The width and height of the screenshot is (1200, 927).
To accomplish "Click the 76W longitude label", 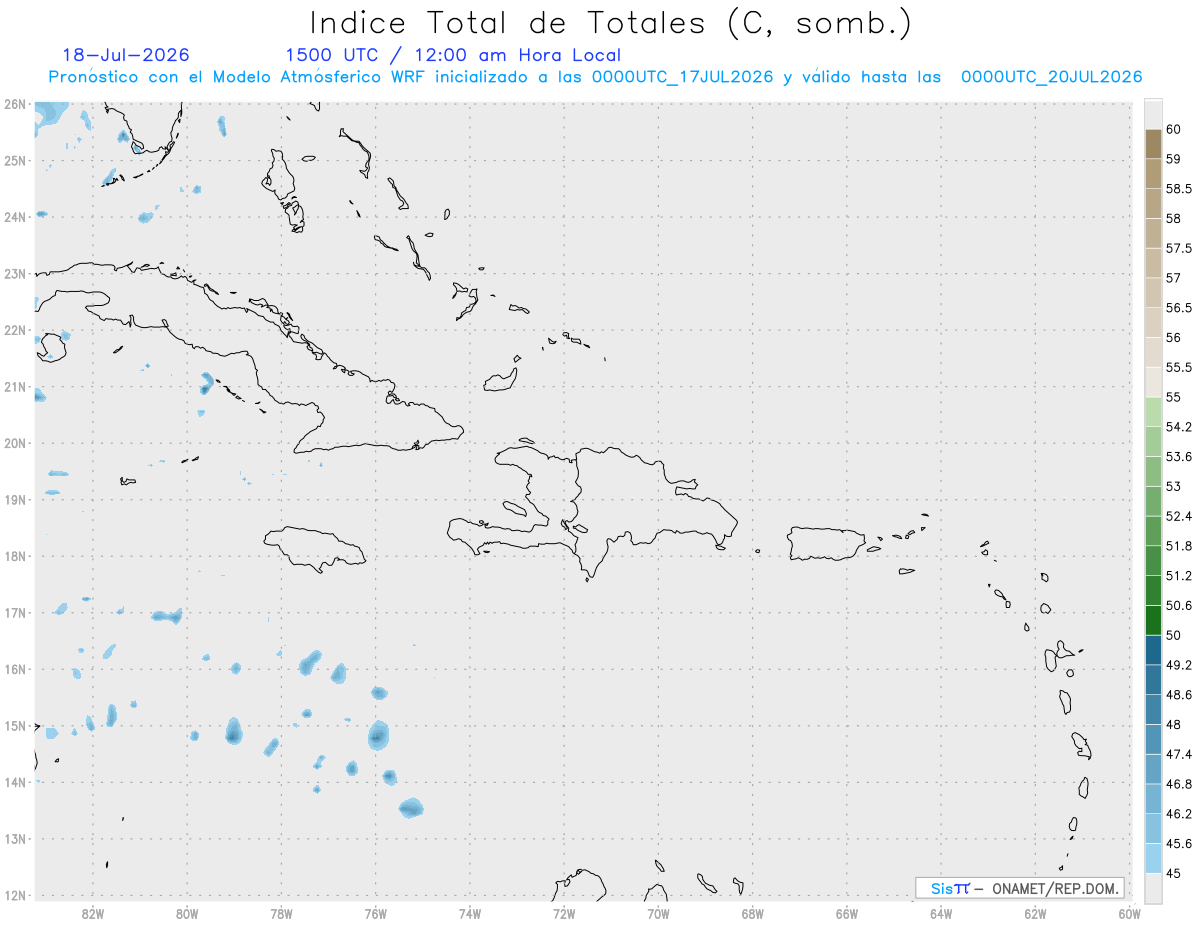I will (x=375, y=913).
